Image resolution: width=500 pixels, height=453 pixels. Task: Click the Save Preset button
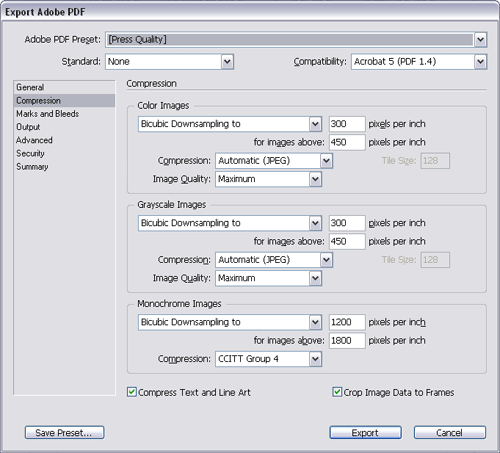[x=64, y=433]
